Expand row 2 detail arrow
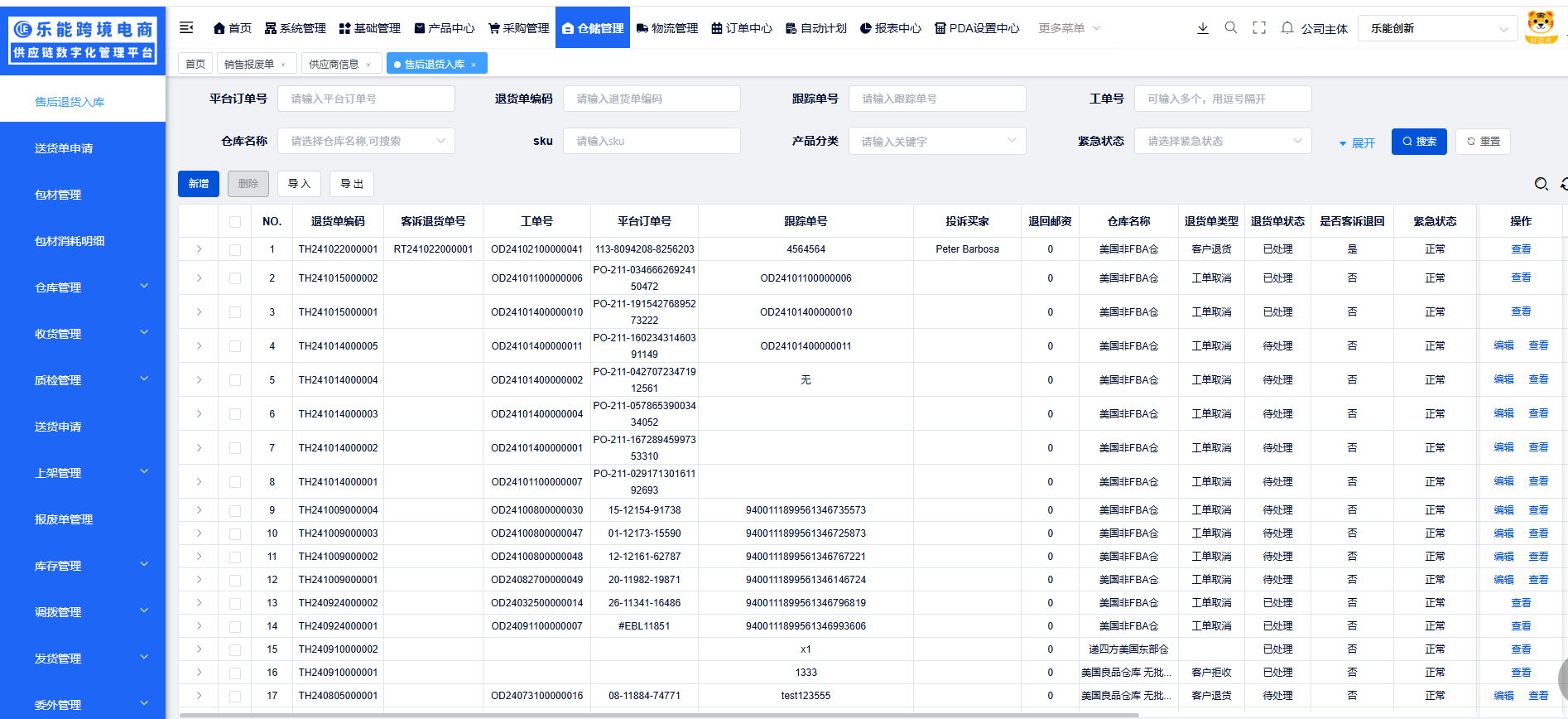1568x719 pixels. [x=199, y=278]
